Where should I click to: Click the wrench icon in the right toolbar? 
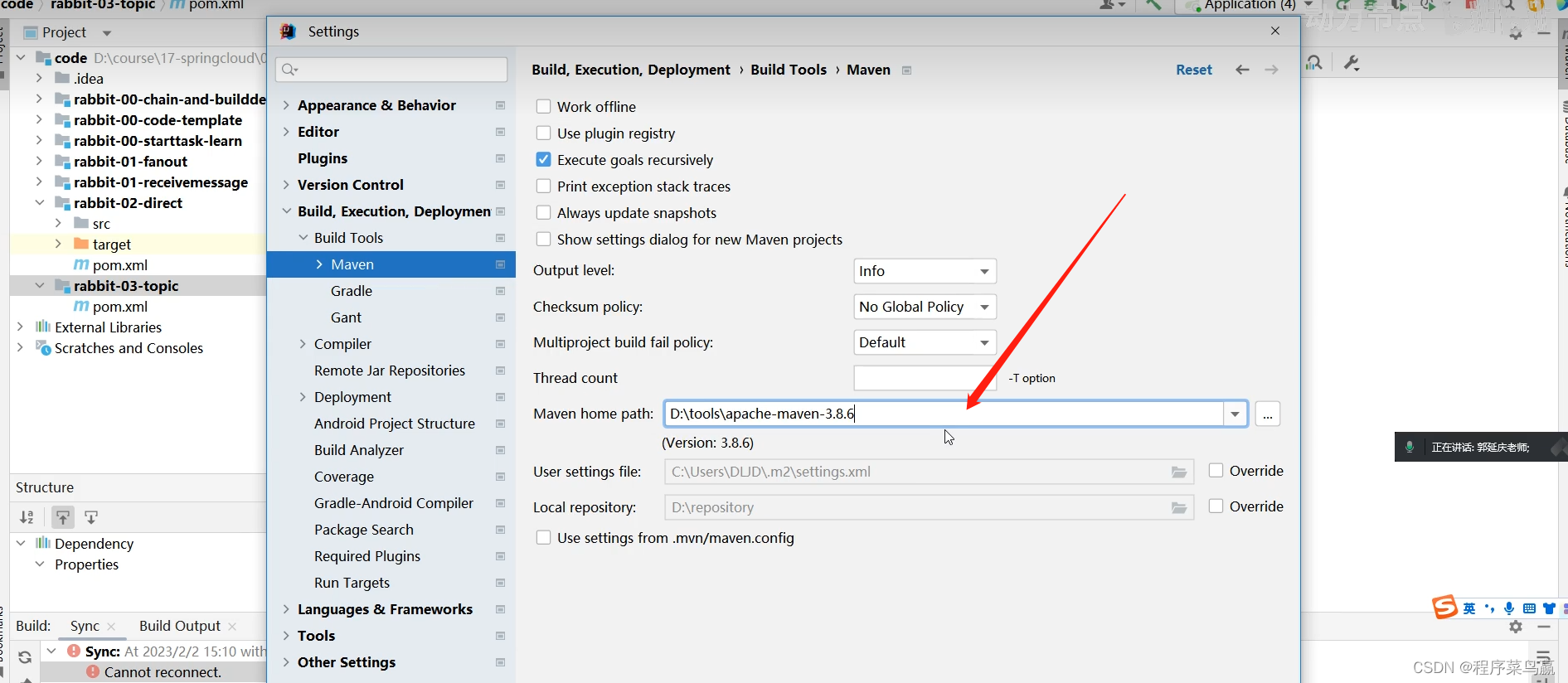tap(1352, 63)
